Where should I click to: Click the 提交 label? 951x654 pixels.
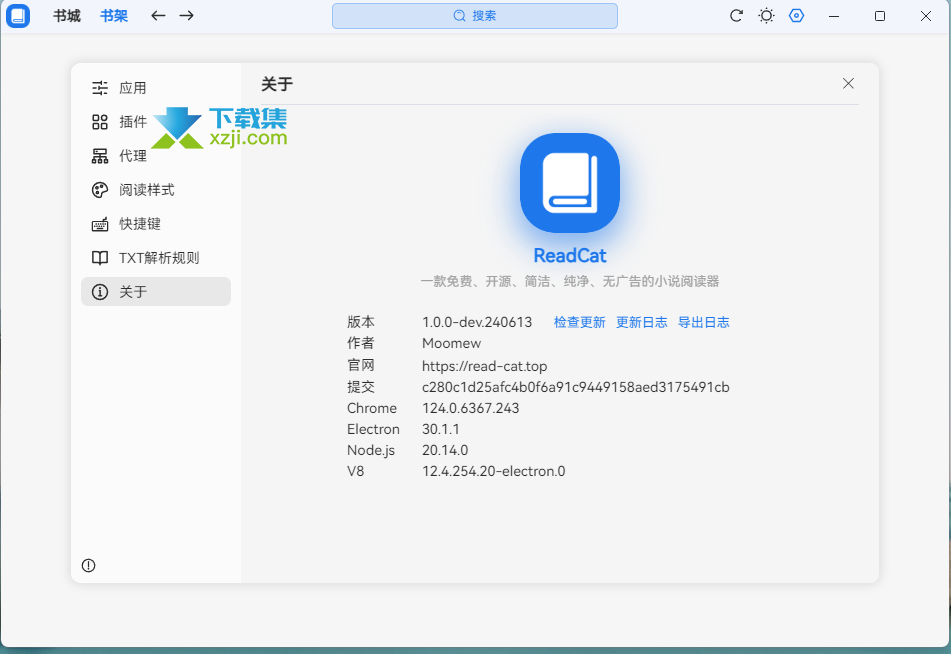pos(361,387)
